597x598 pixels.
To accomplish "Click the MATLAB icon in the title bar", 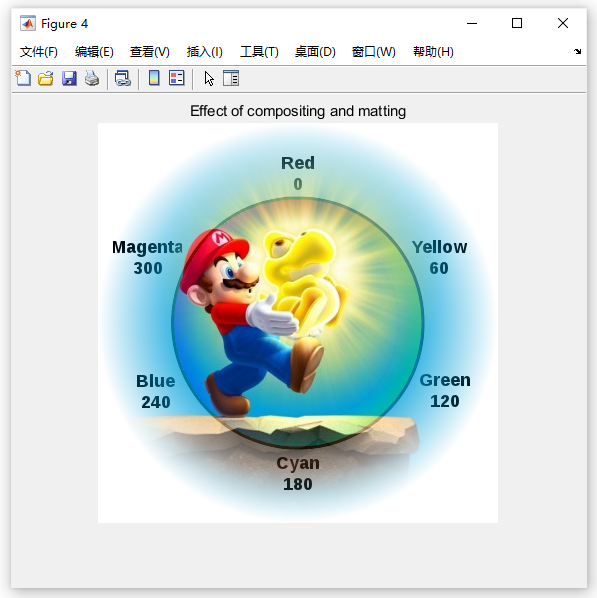I will [x=28, y=24].
